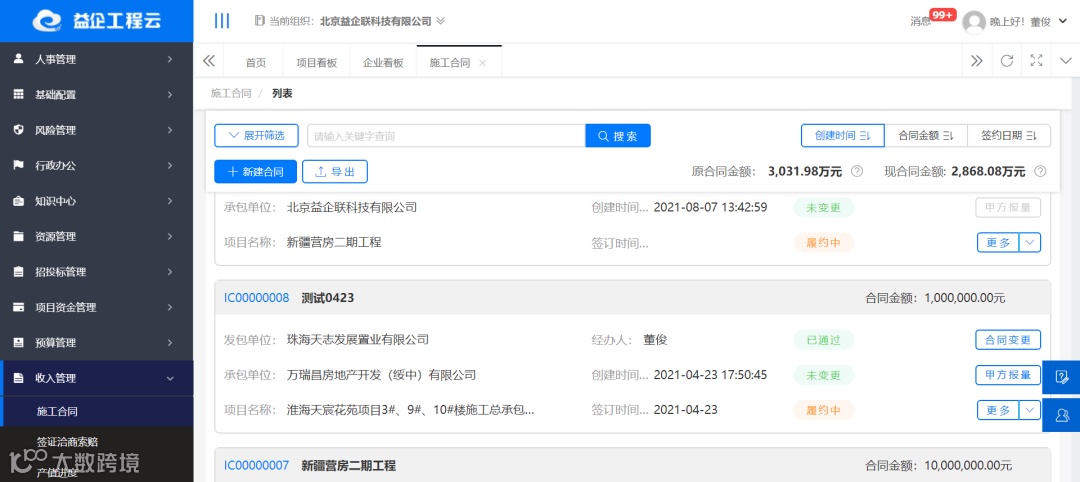
Task: Click the 收入管理 document icon
Action: click(x=19, y=378)
